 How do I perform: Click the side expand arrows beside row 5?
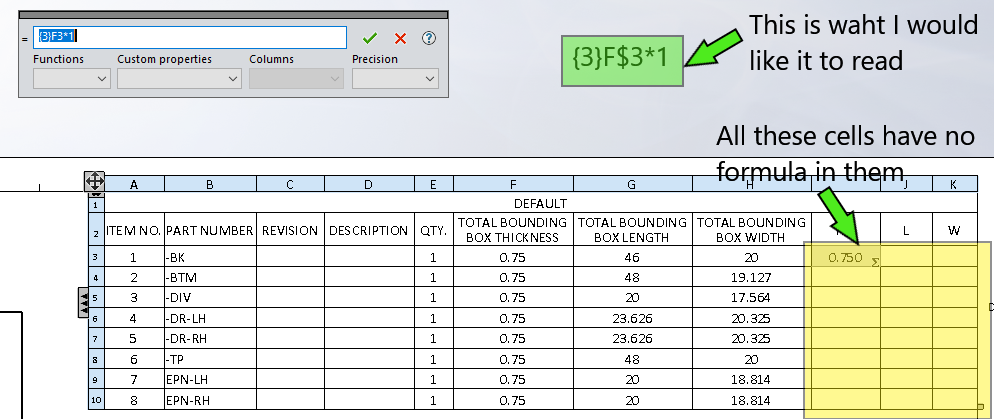pyautogui.click(x=83, y=299)
